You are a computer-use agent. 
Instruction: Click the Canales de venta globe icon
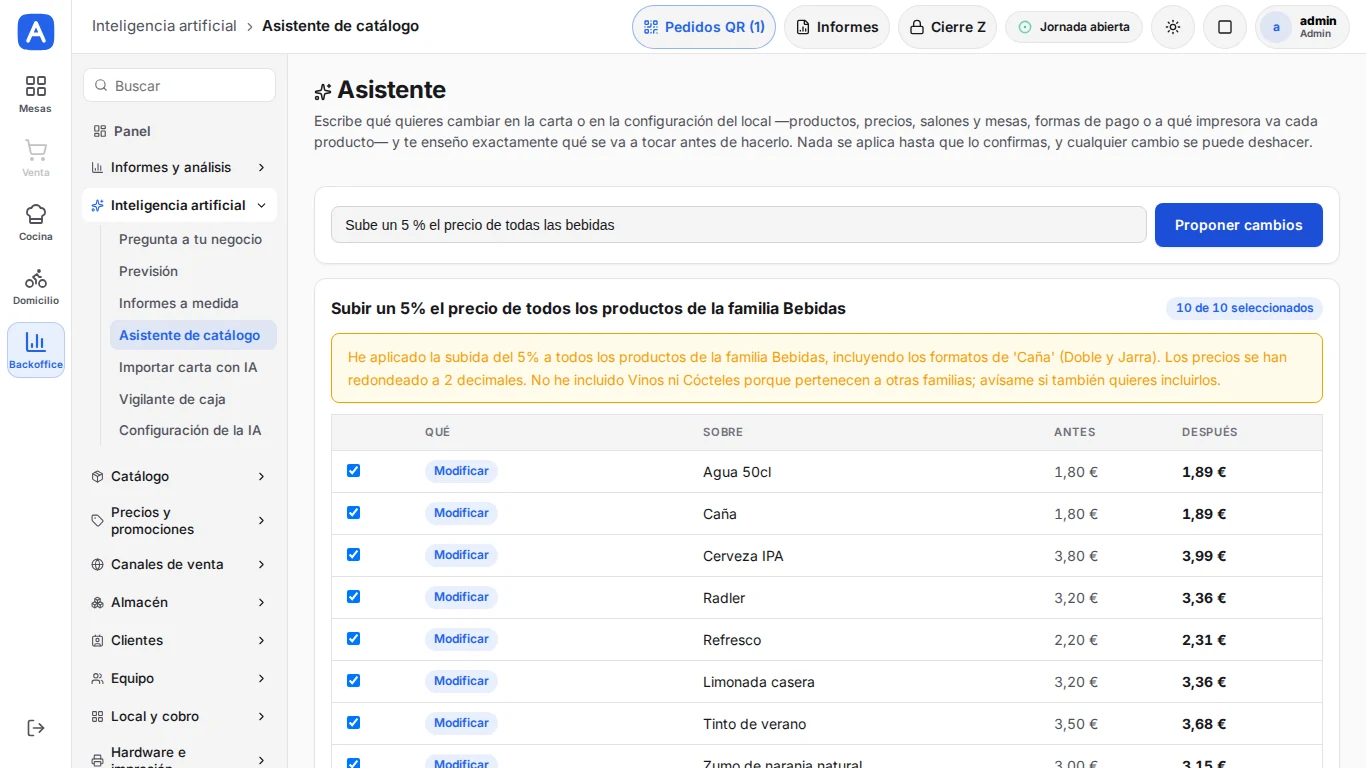98,564
